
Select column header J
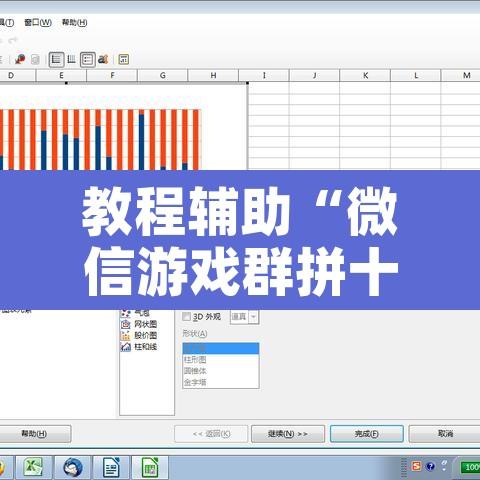(x=314, y=75)
